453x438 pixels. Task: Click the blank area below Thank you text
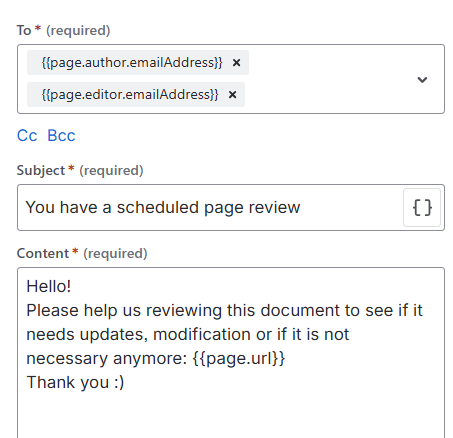pyautogui.click(x=231, y=415)
